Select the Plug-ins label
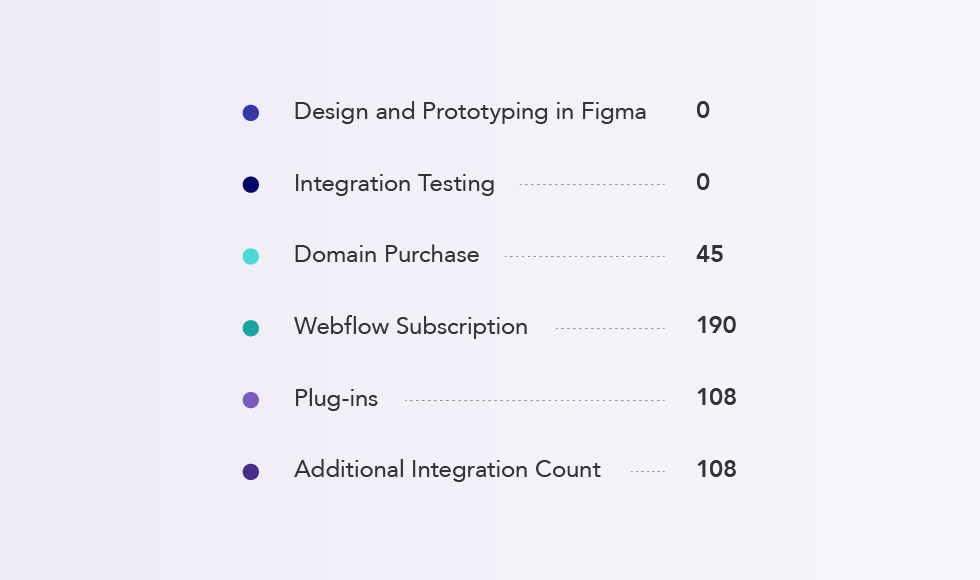Screen dimensions: 980x580 336,399
